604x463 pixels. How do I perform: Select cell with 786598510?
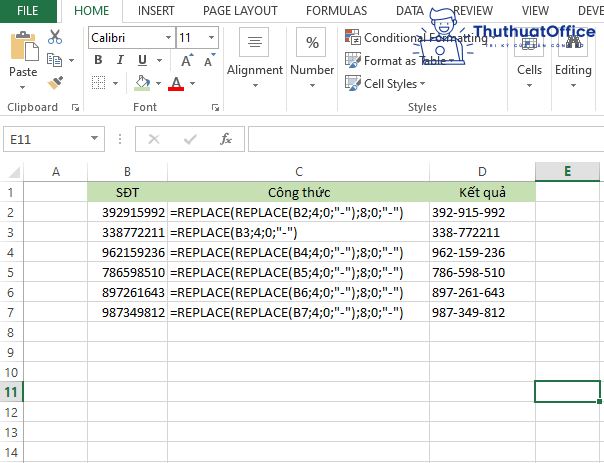pyautogui.click(x=128, y=272)
